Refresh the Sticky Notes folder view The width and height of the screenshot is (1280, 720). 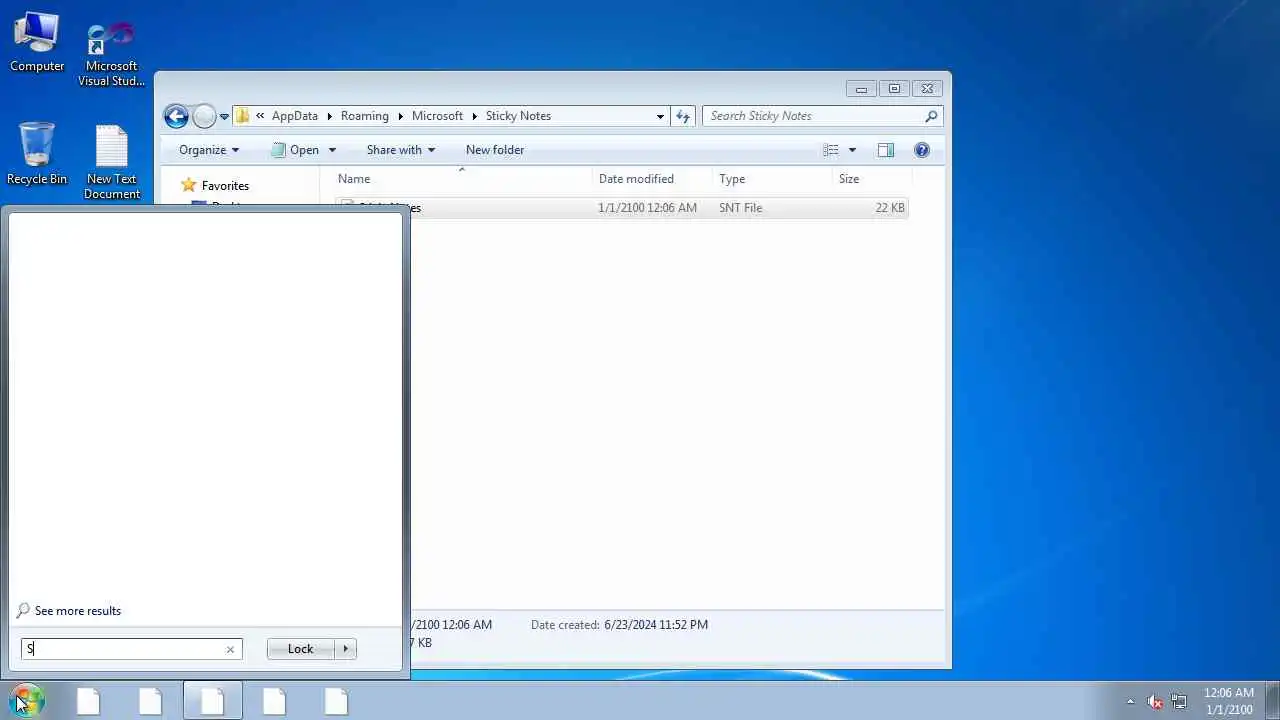[x=683, y=116]
